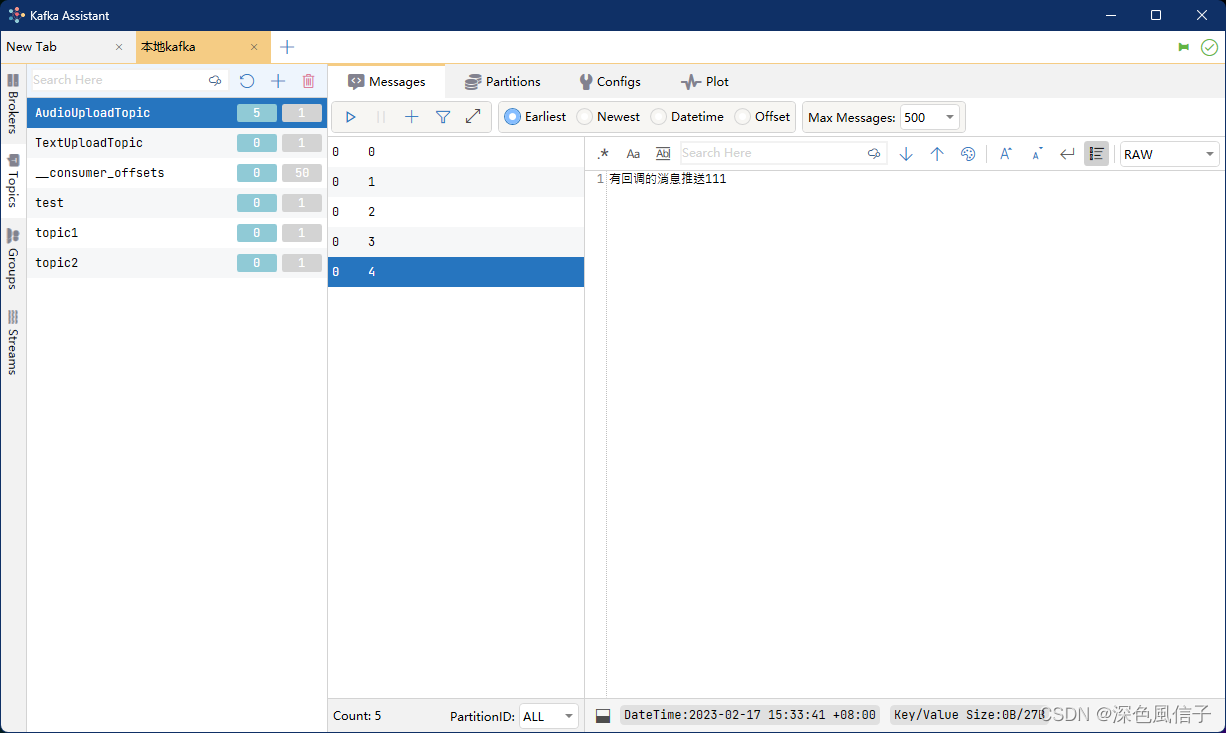The width and height of the screenshot is (1226, 733).
Task: Open the color palette theme icon
Action: [968, 154]
